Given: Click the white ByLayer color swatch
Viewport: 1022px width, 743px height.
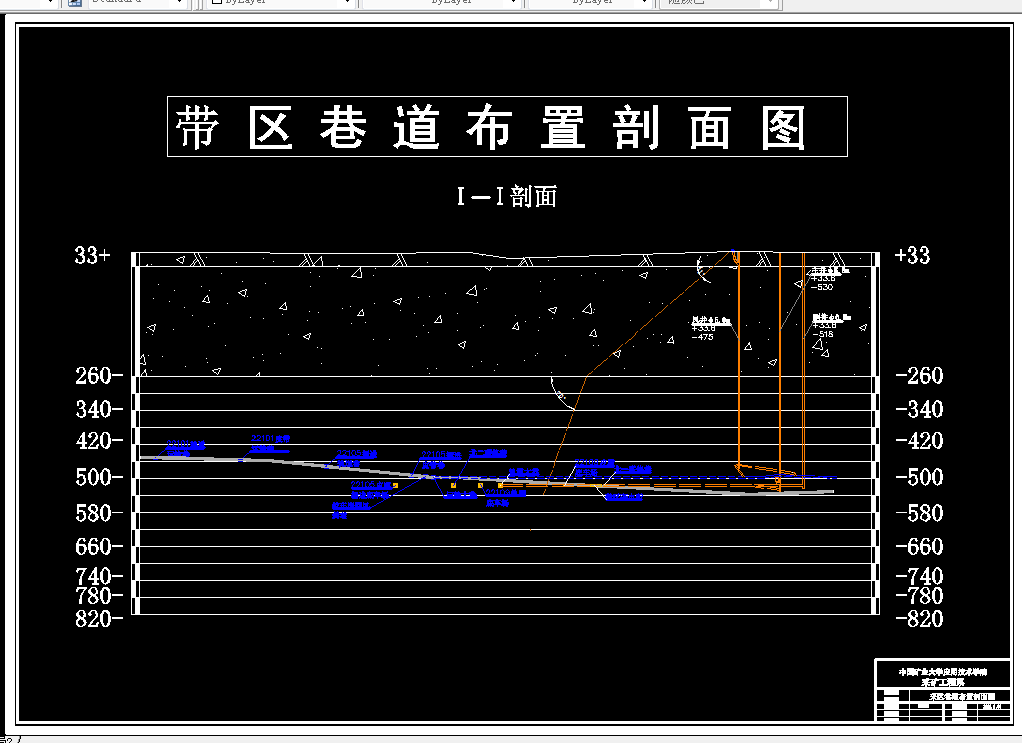Looking at the screenshot, I should [216, 4].
